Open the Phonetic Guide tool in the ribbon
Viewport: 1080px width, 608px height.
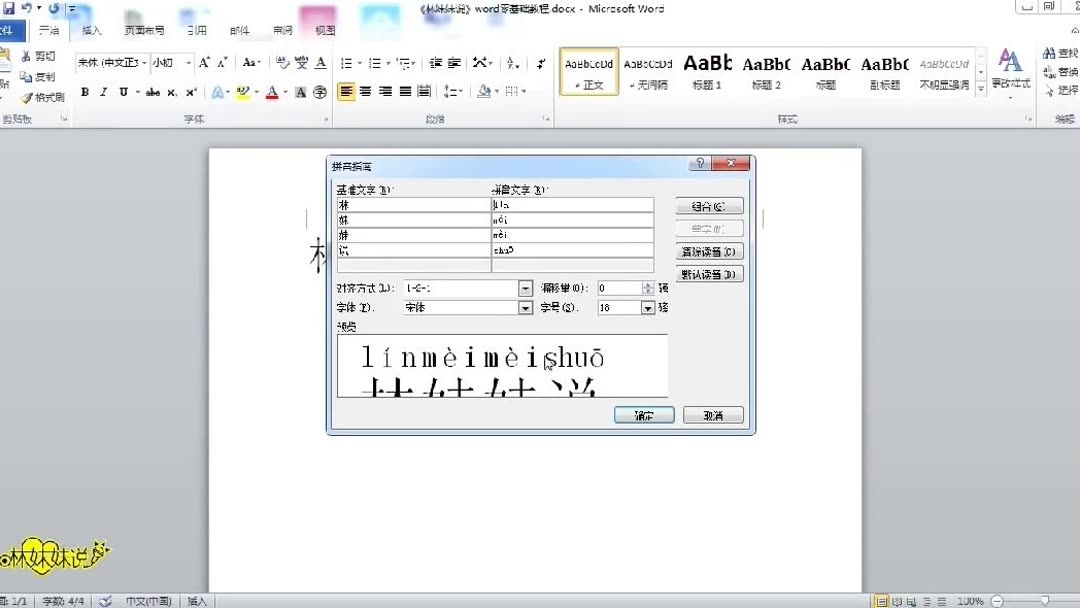pos(302,62)
